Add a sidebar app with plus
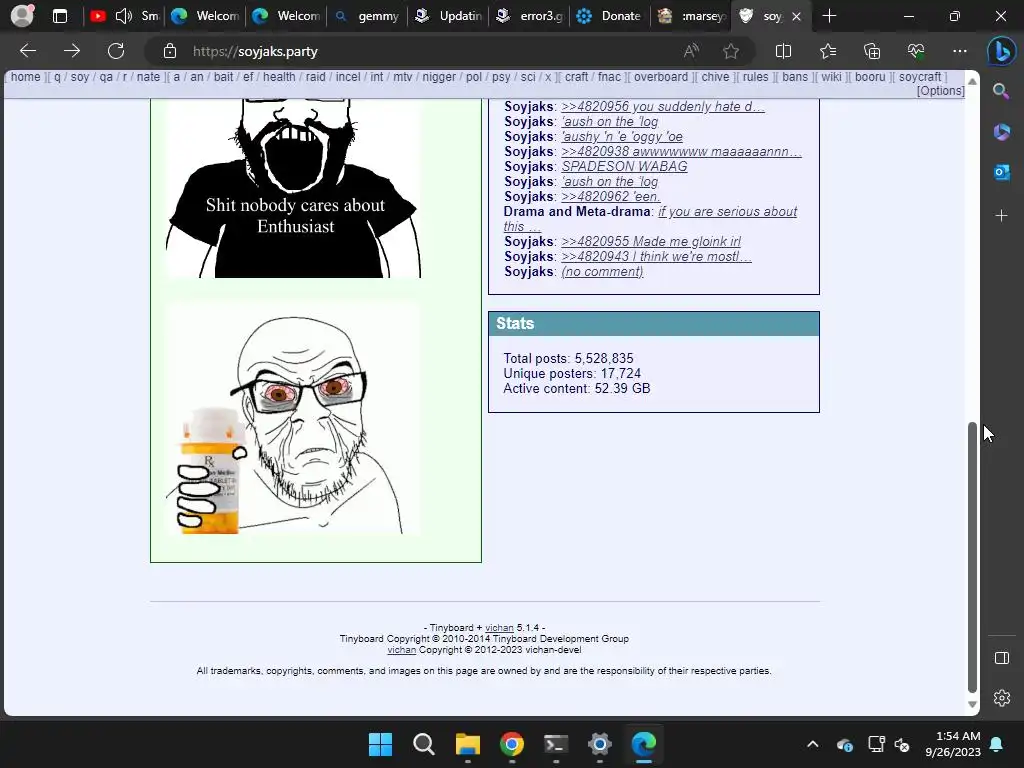Viewport: 1024px width, 768px height. (1001, 216)
